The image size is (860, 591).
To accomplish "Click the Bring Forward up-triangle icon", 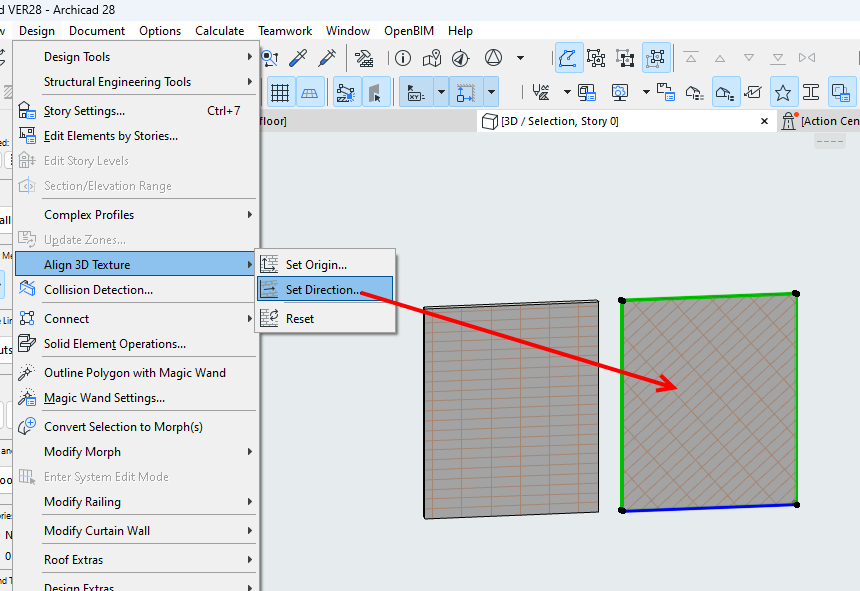I will pyautogui.click(x=720, y=58).
